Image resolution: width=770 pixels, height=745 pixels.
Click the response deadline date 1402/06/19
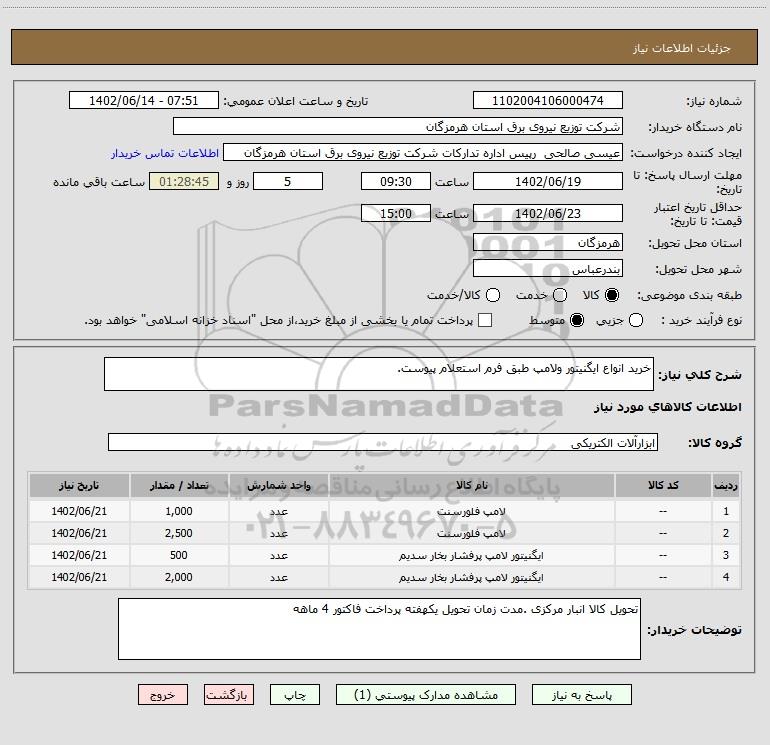pos(548,181)
